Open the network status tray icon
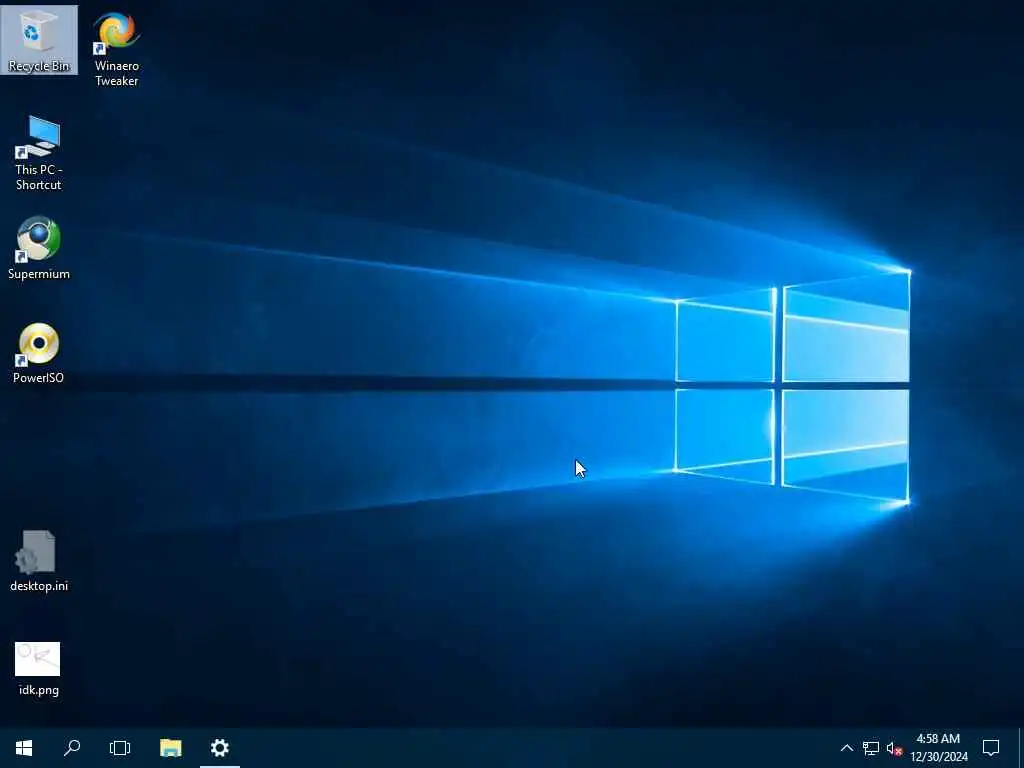 871,748
